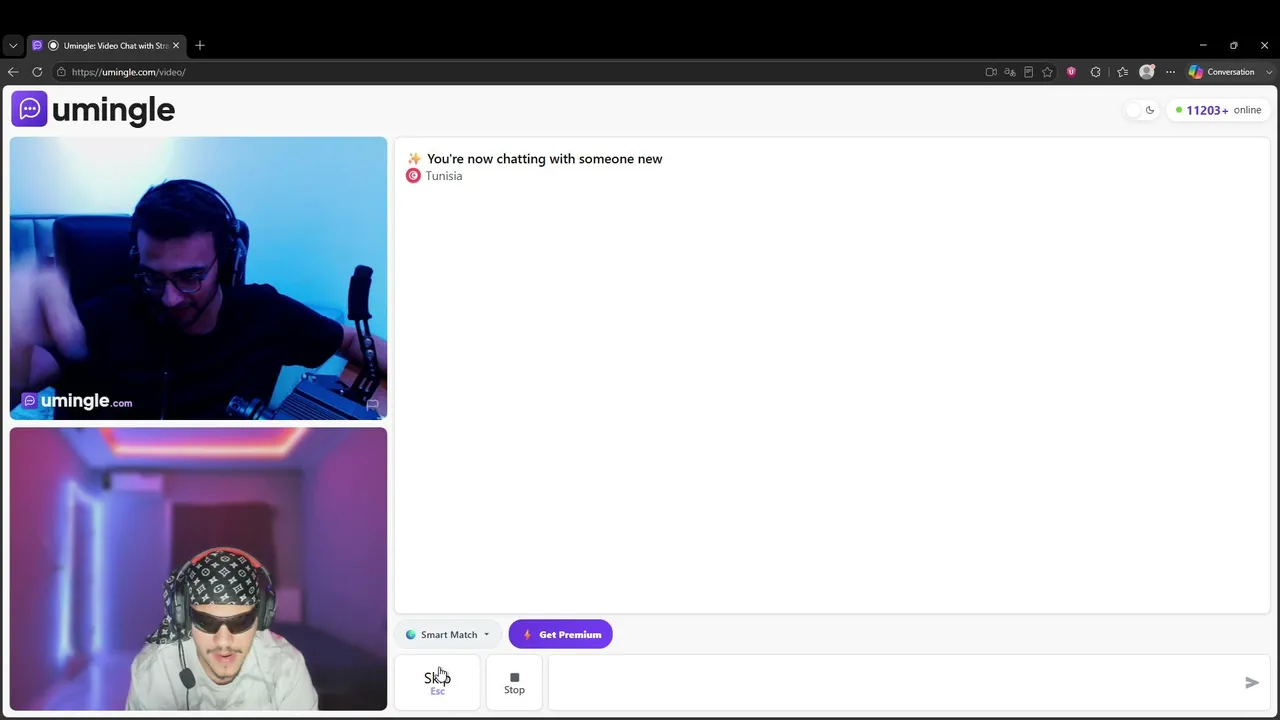Click the report flag on stranger video

pos(372,405)
